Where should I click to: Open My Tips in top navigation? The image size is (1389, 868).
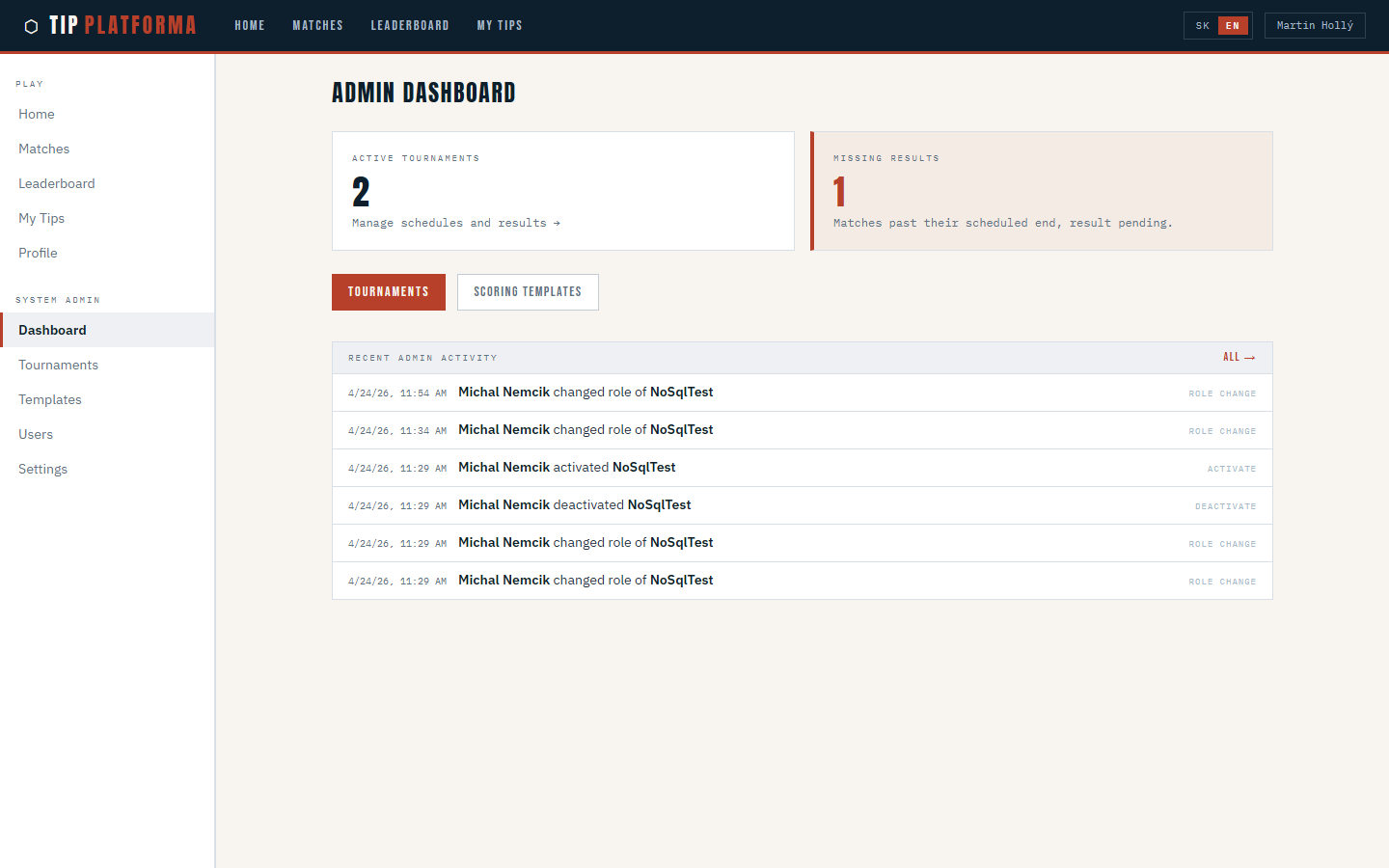coord(499,26)
